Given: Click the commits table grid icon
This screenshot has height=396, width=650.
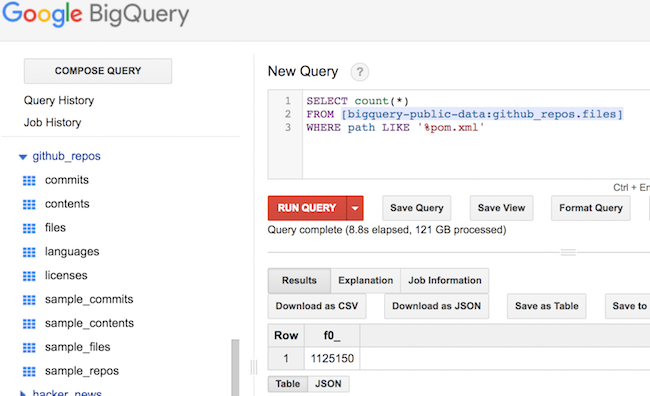Looking at the screenshot, I should click(29, 180).
